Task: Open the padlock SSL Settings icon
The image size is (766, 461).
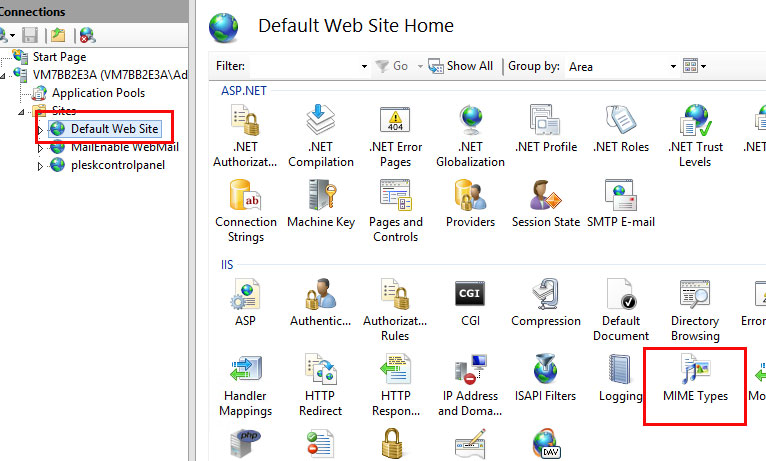Action: point(392,443)
